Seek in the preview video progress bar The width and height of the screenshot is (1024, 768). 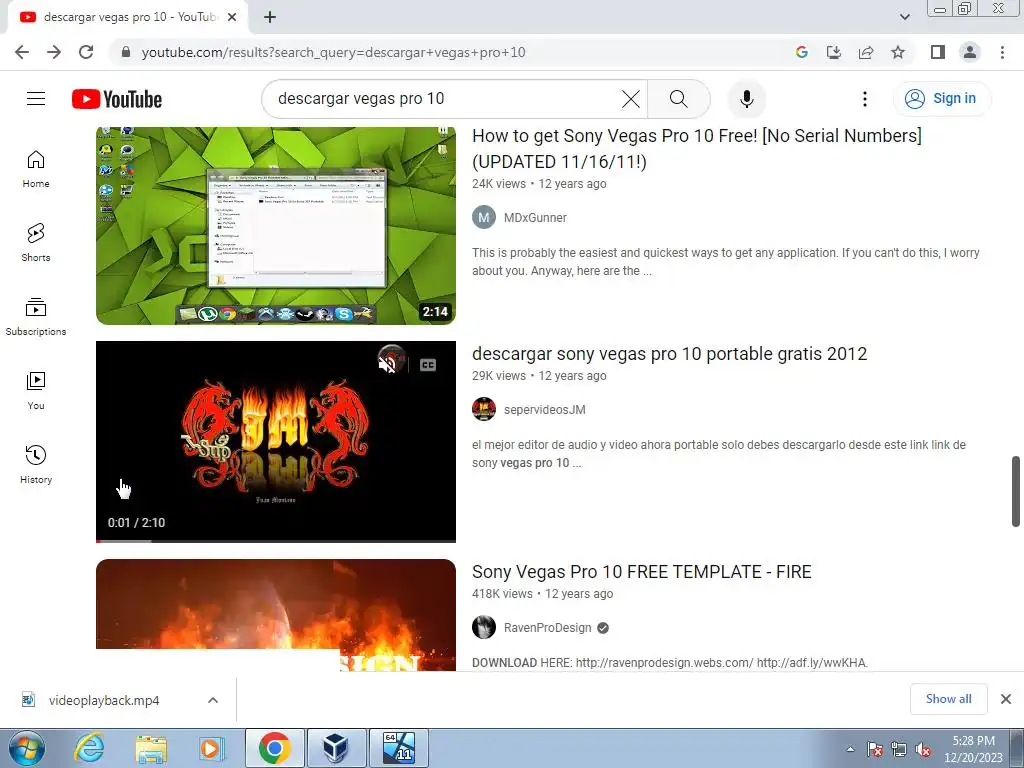(276, 541)
